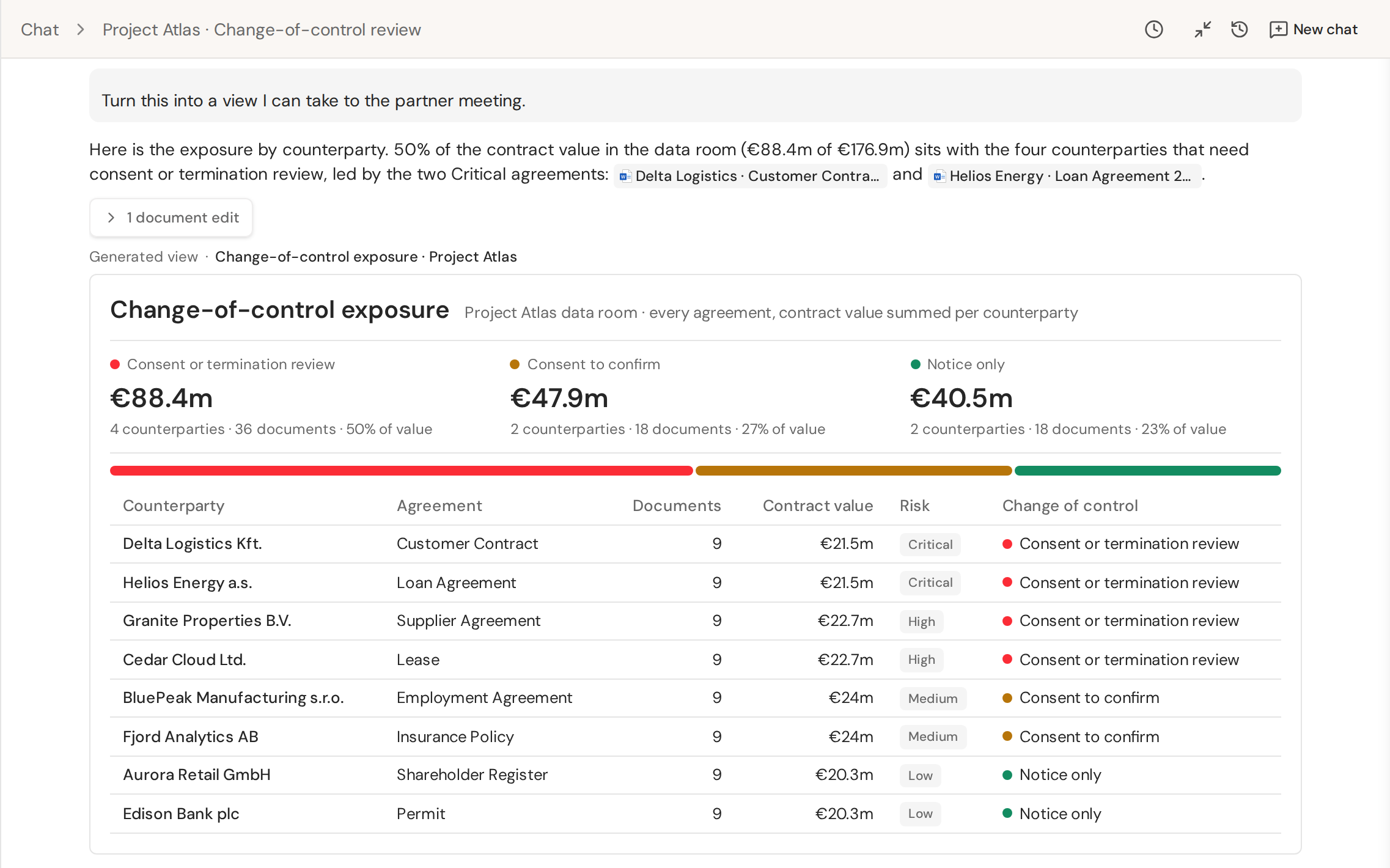Select Granite Properties B.V. counterparty

coord(207,620)
